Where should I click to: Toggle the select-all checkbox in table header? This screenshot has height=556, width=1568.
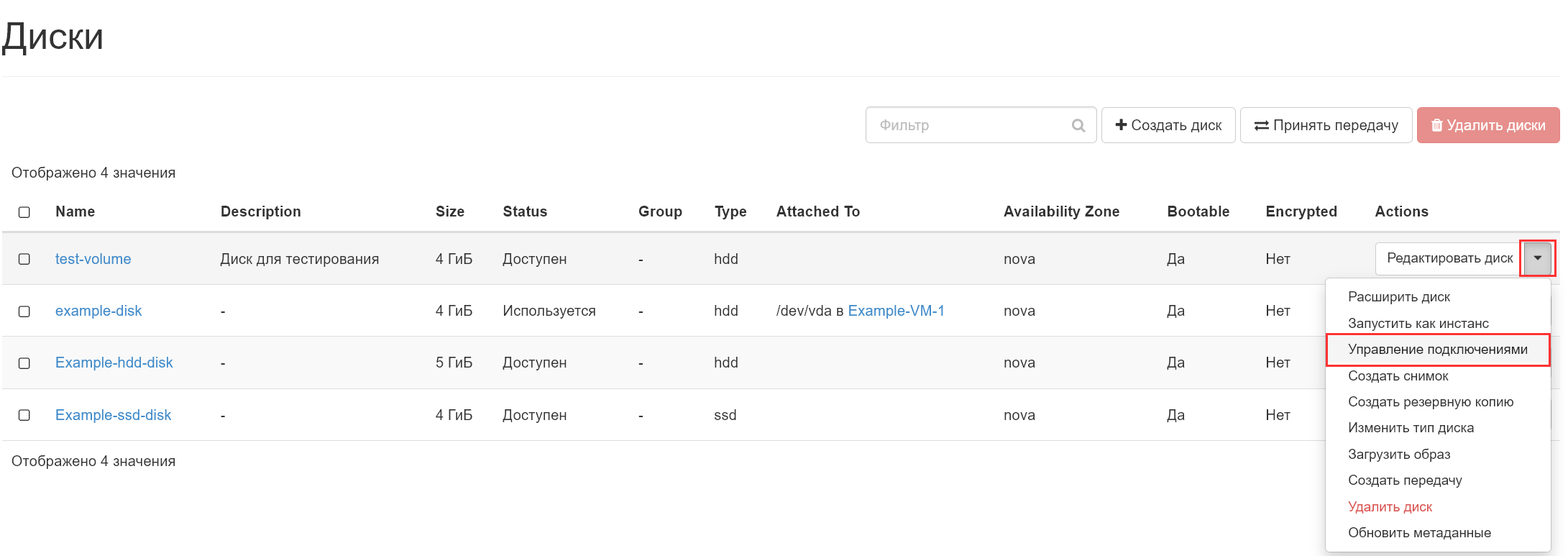pyautogui.click(x=24, y=212)
